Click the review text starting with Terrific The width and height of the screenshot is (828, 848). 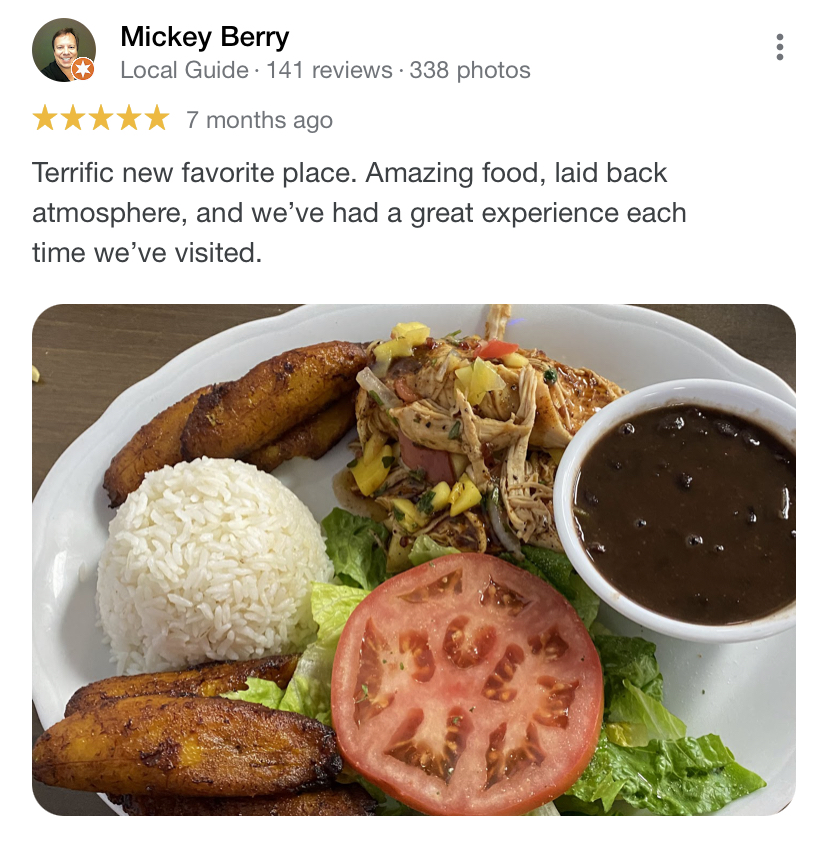[359, 213]
